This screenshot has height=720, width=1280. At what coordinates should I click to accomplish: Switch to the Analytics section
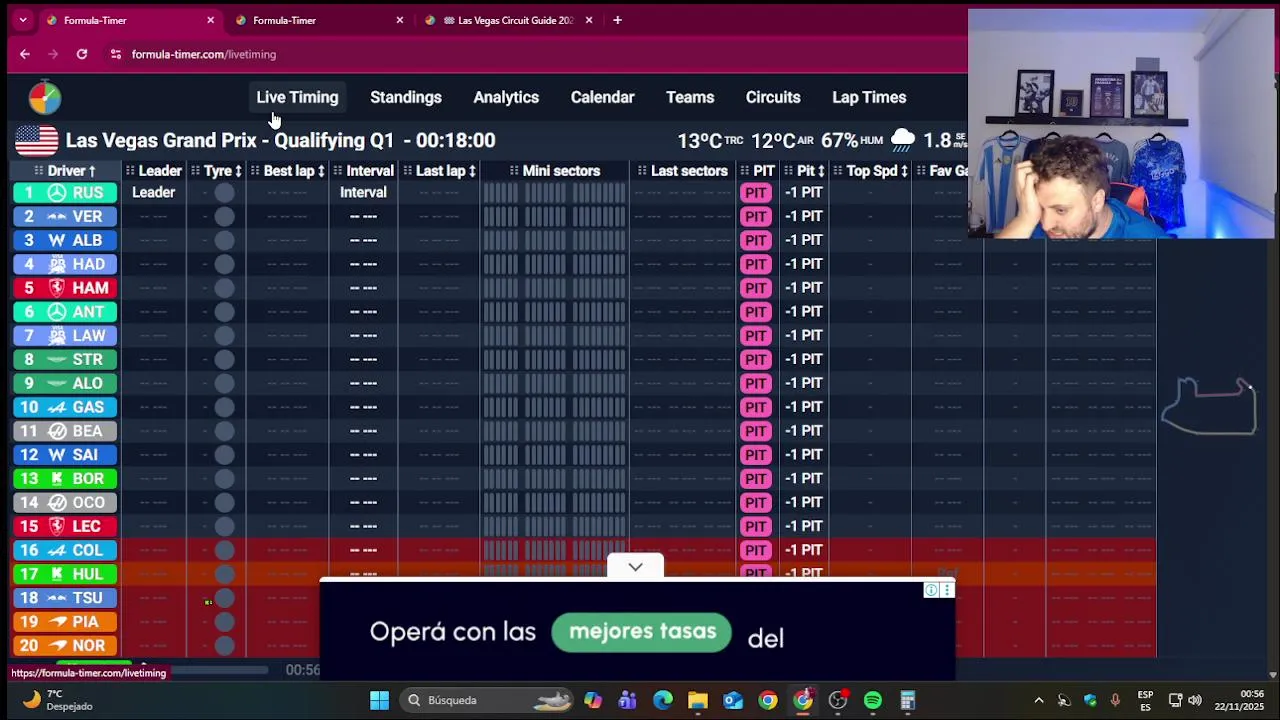[x=506, y=97]
